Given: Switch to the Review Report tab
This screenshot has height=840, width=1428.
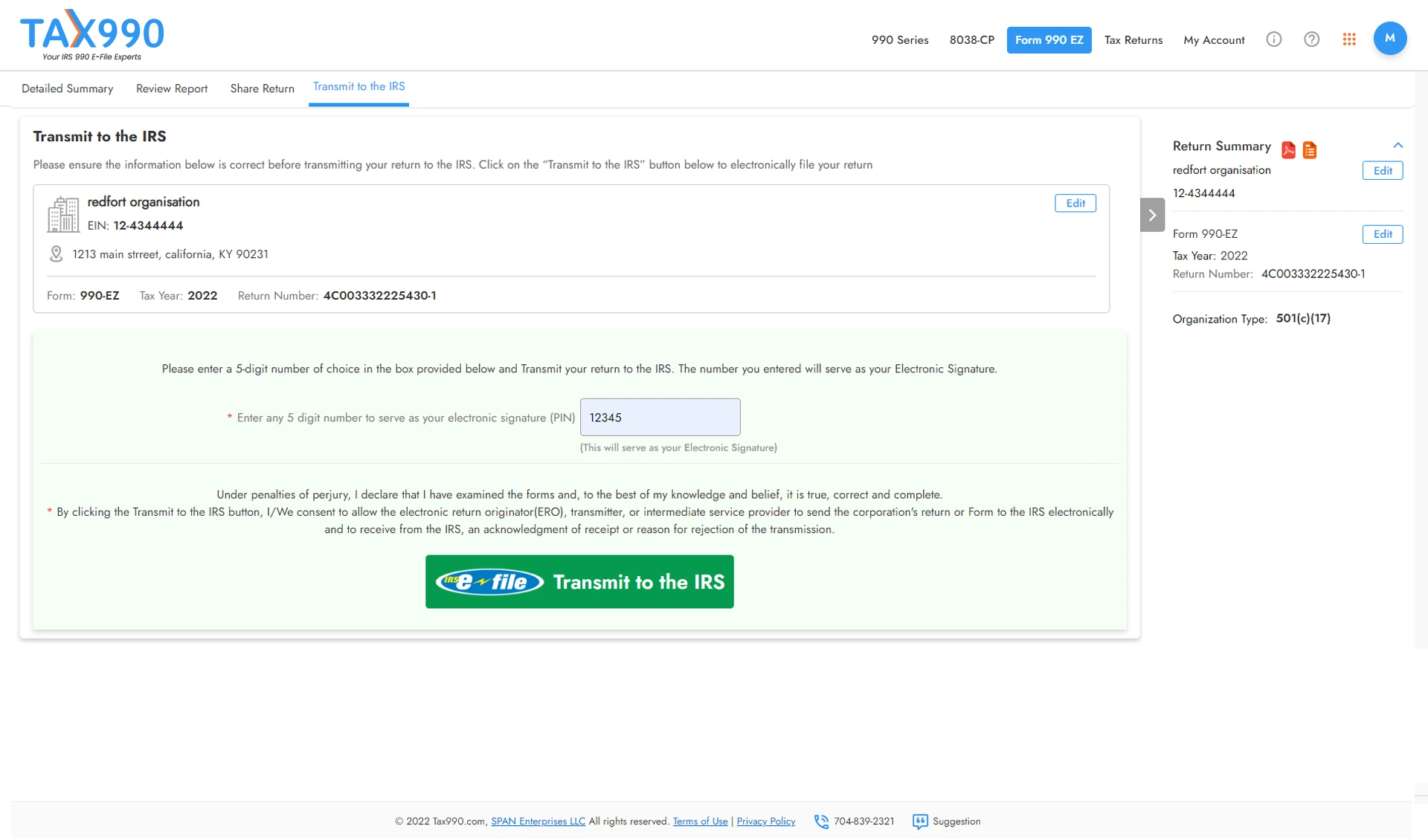Looking at the screenshot, I should point(172,88).
